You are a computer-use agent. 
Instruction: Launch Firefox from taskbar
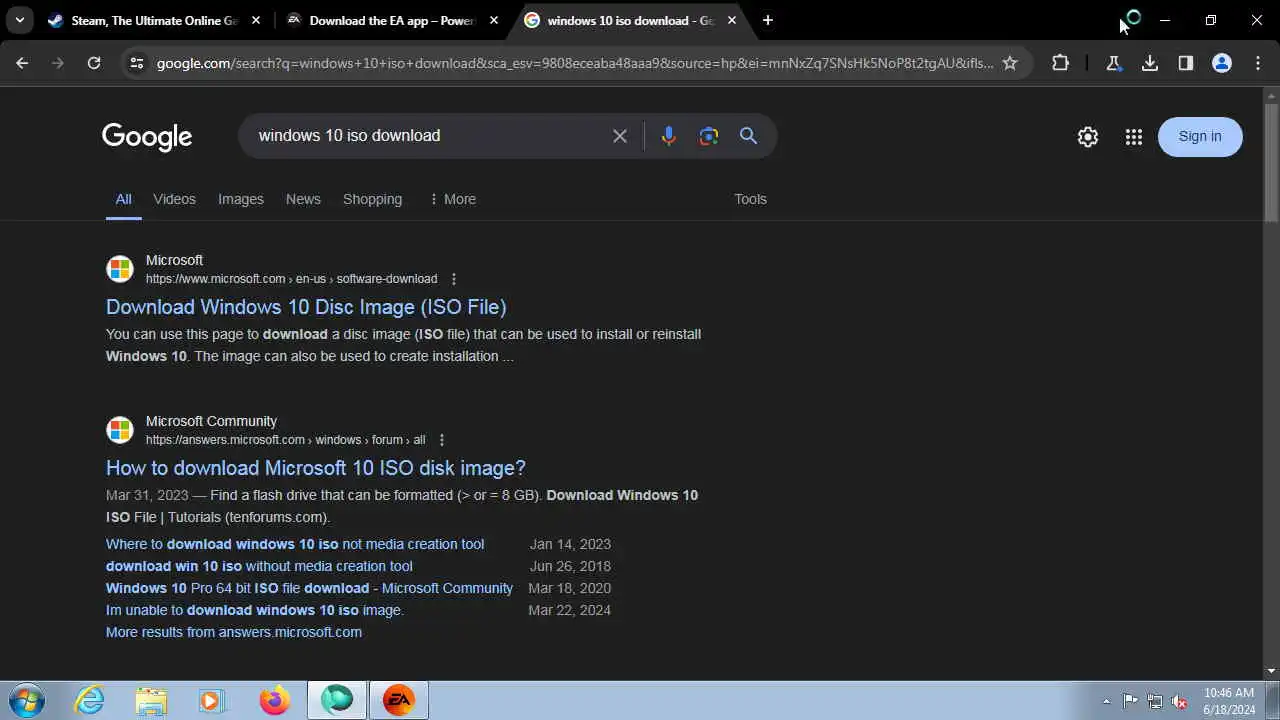click(x=274, y=701)
